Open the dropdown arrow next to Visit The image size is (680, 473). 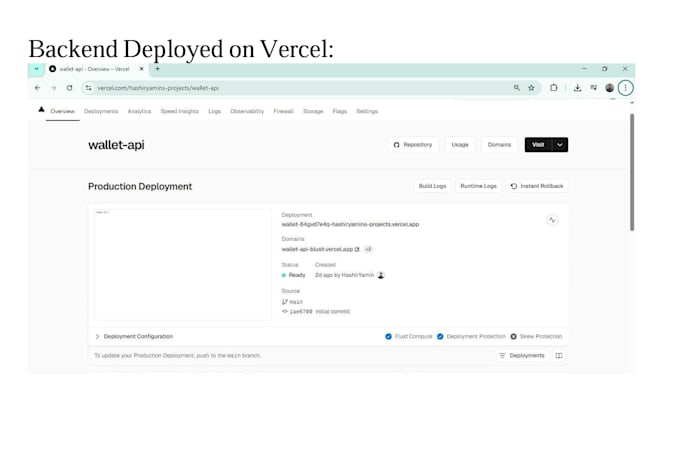coord(560,145)
